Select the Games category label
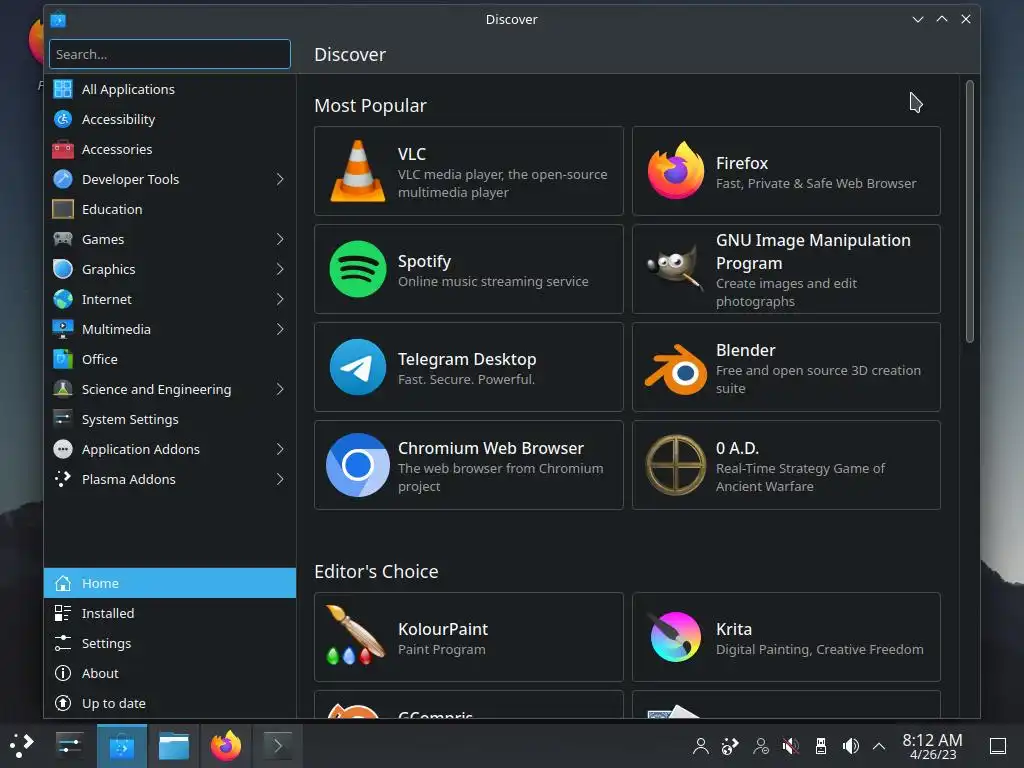This screenshot has width=1024, height=768. coord(103,239)
